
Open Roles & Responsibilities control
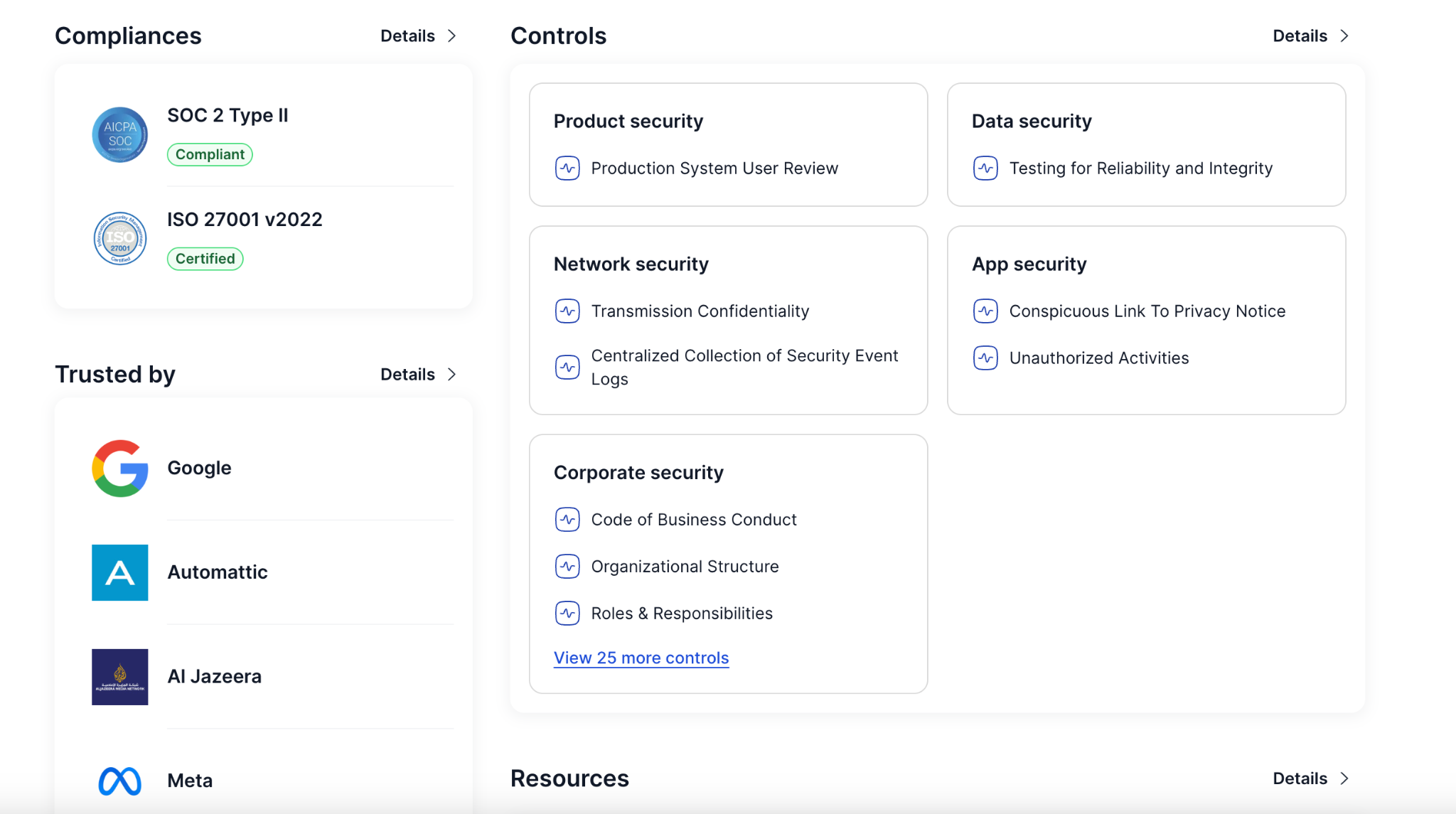click(681, 614)
